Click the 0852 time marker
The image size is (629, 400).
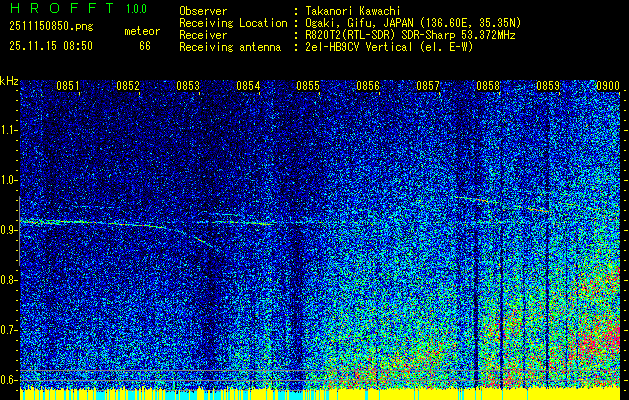128,86
